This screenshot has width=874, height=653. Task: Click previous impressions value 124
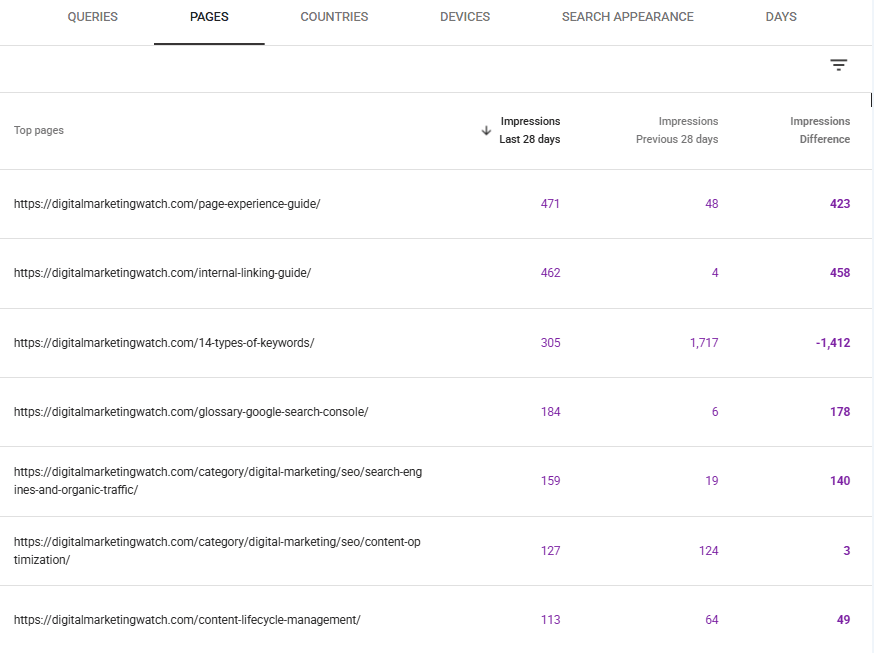point(708,550)
